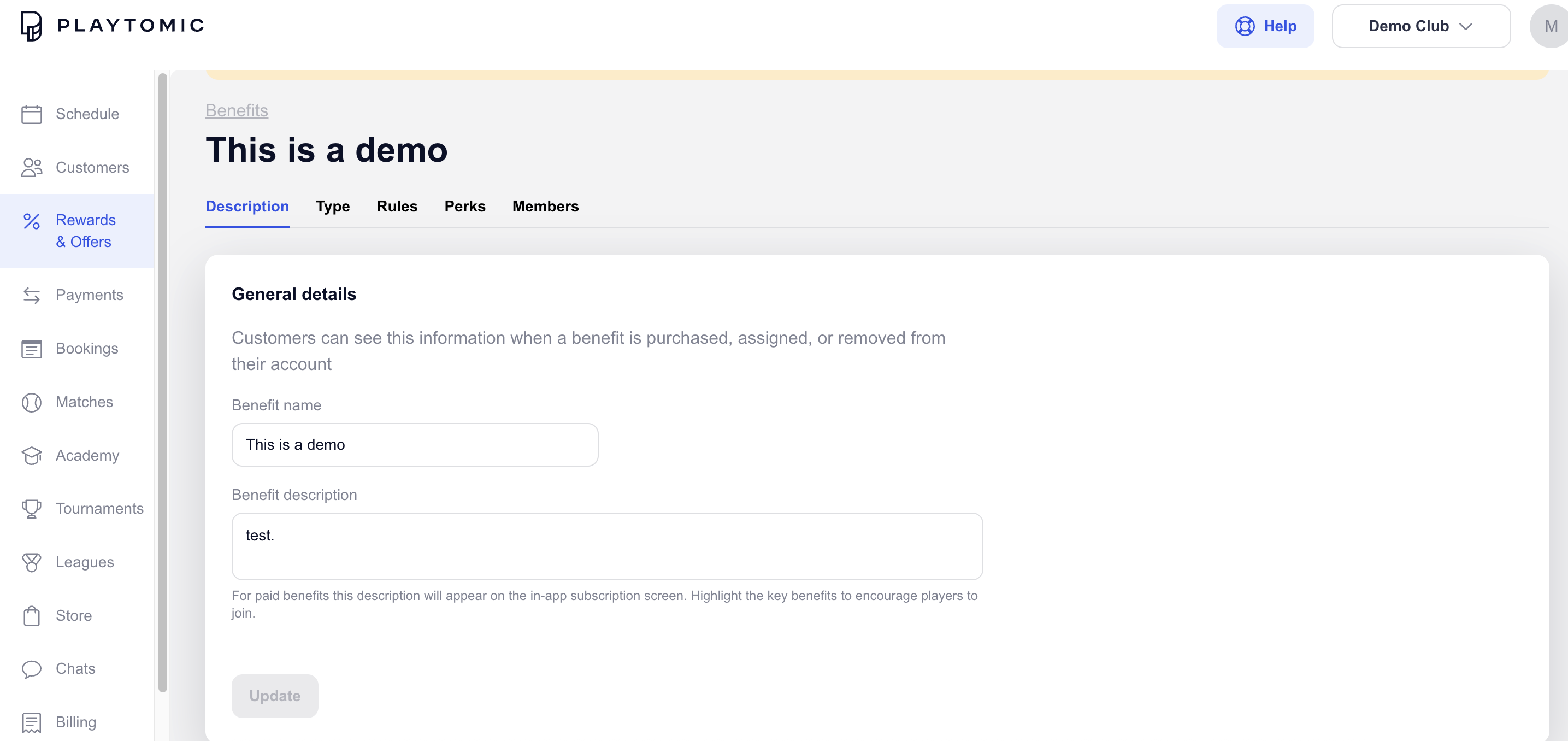Open the Members tab
The height and width of the screenshot is (741, 1568).
[x=545, y=207]
